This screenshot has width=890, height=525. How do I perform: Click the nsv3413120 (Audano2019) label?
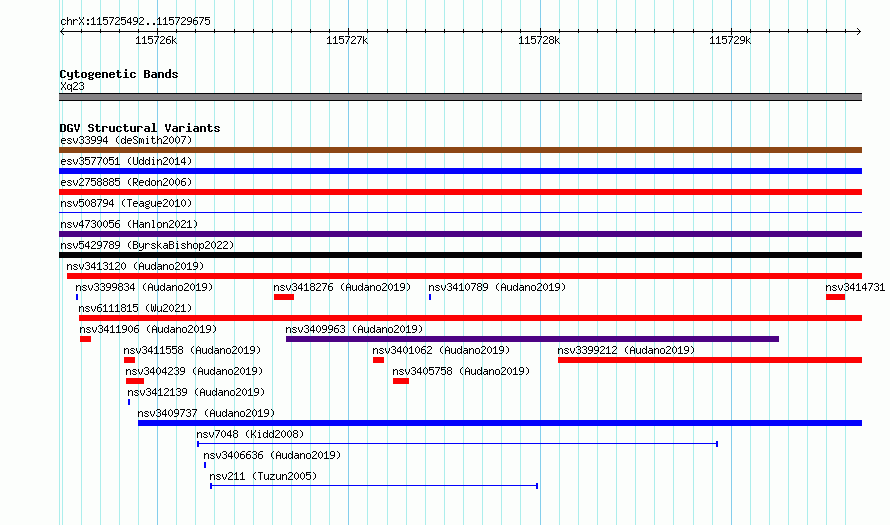tap(135, 266)
